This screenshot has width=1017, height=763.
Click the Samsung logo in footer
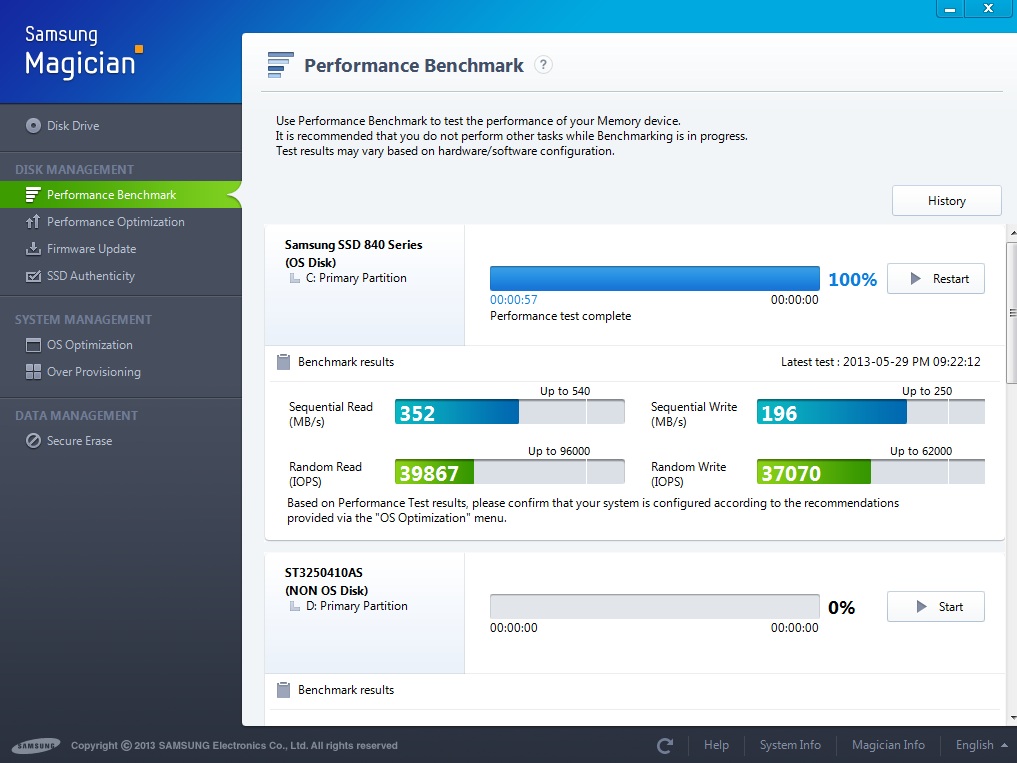click(36, 745)
